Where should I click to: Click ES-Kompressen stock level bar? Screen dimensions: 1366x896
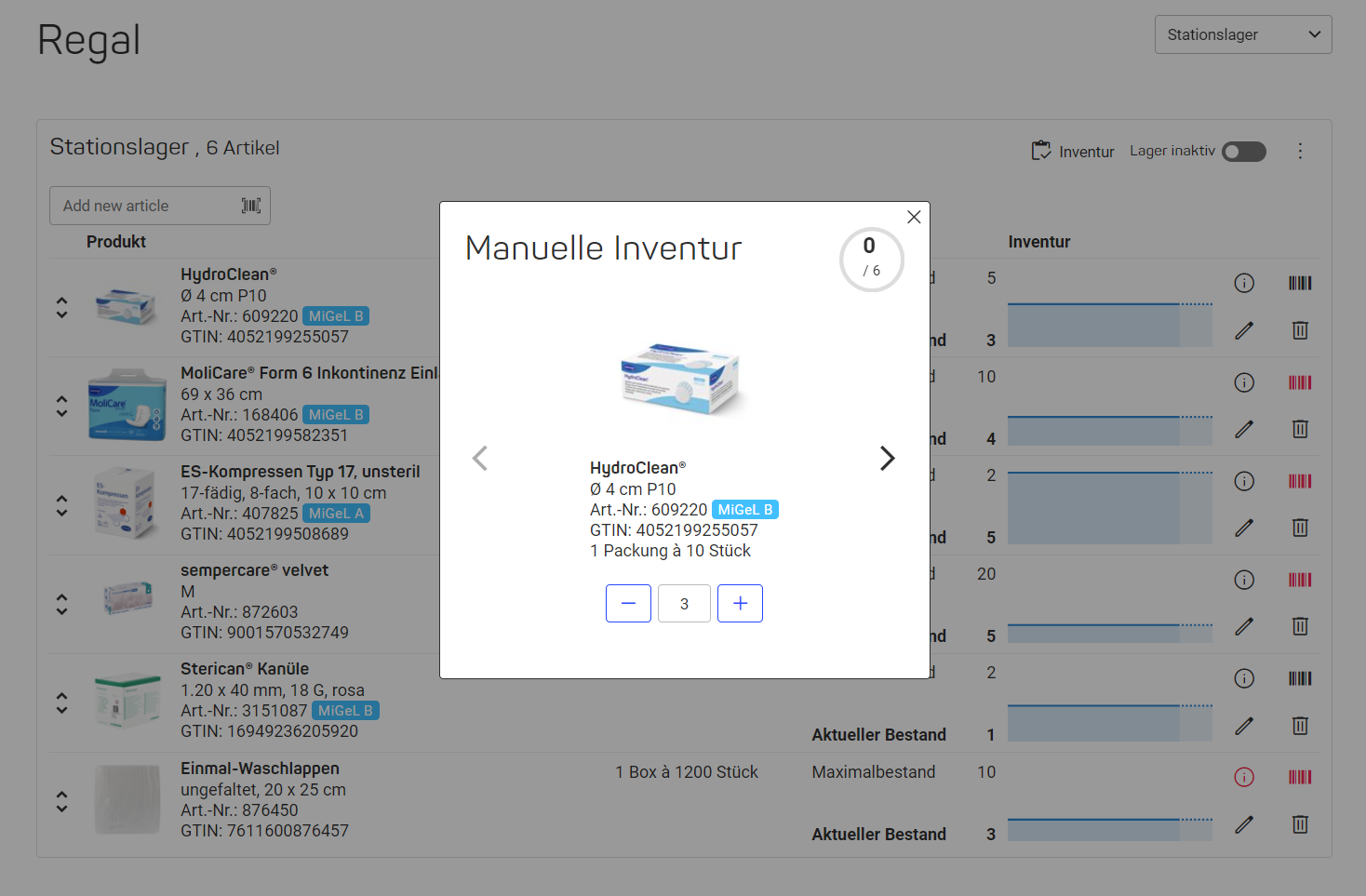1110,508
